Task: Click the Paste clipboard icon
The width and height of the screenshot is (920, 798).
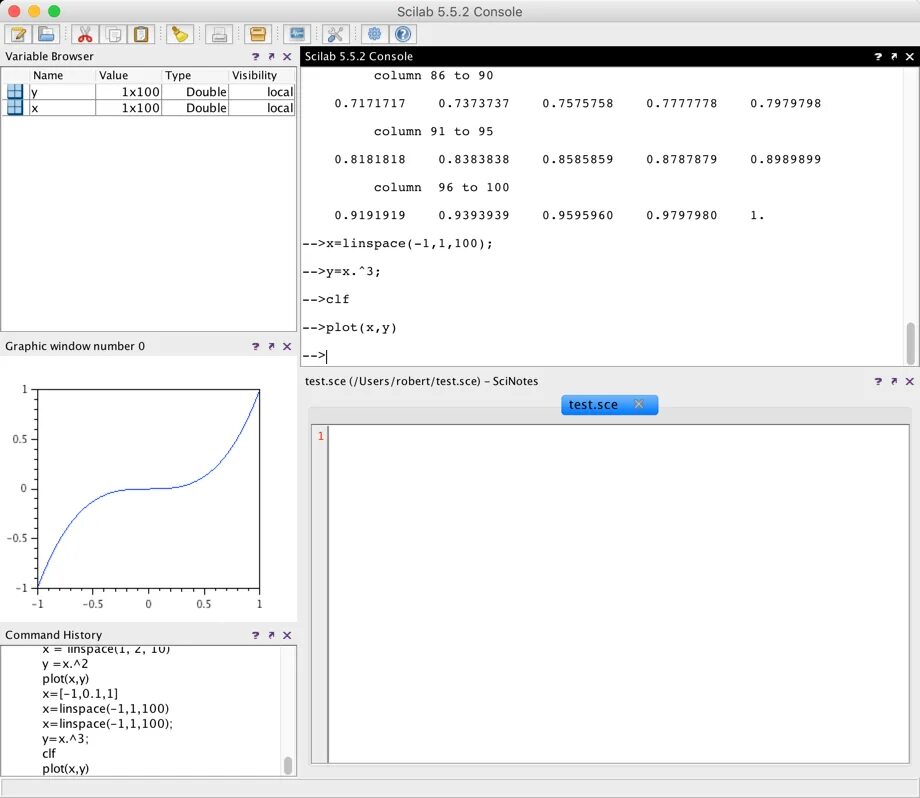Action: pyautogui.click(x=141, y=34)
